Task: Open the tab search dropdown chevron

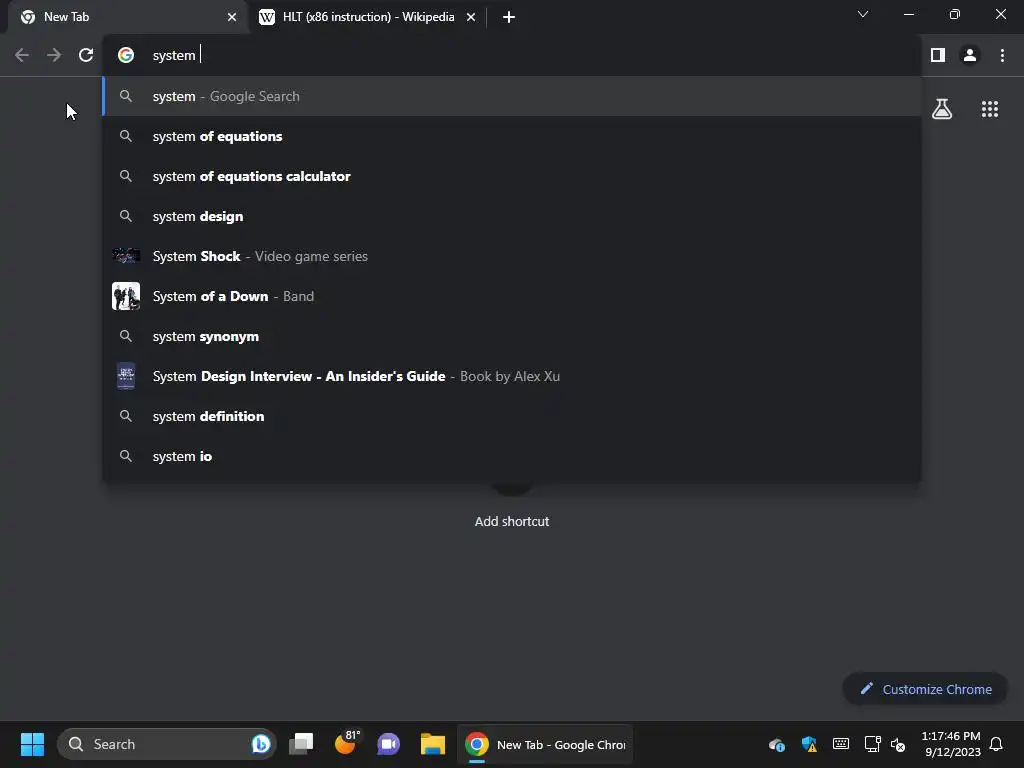Action: pos(863,14)
